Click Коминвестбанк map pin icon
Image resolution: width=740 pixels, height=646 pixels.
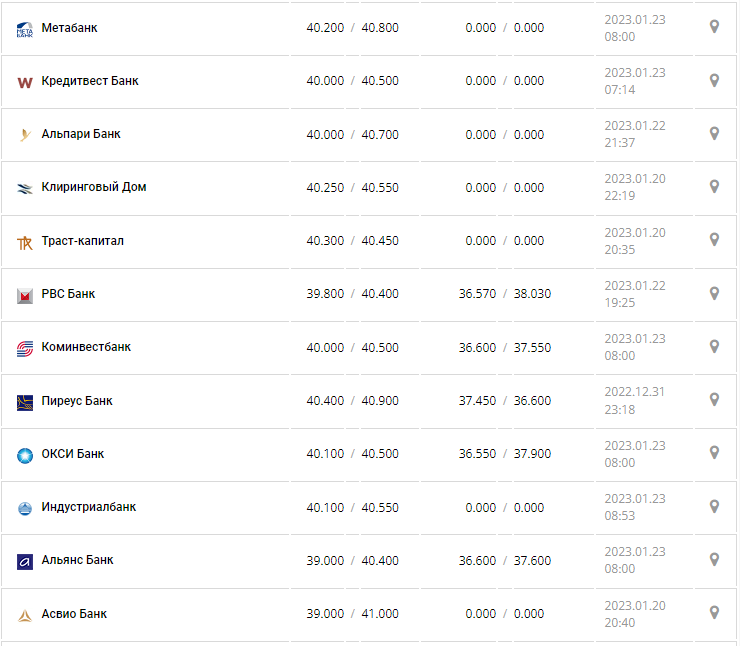(714, 347)
